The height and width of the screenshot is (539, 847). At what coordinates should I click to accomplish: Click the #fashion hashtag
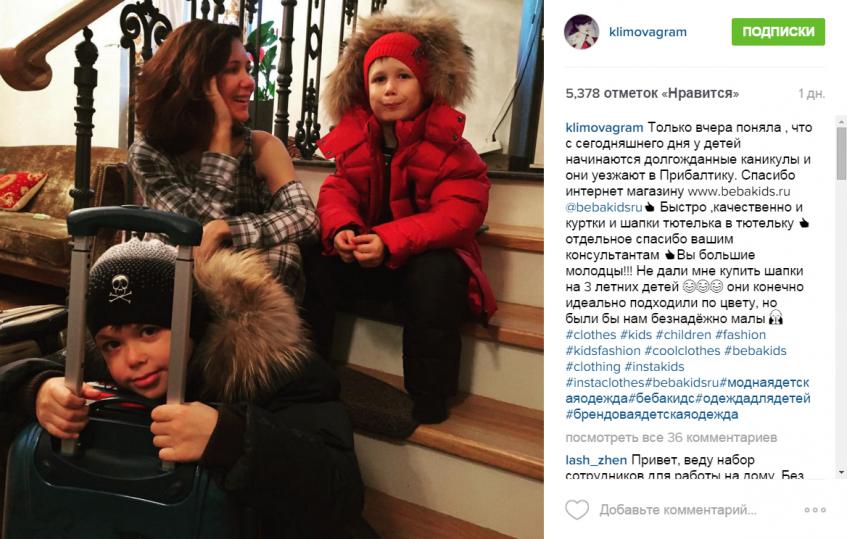[741, 335]
